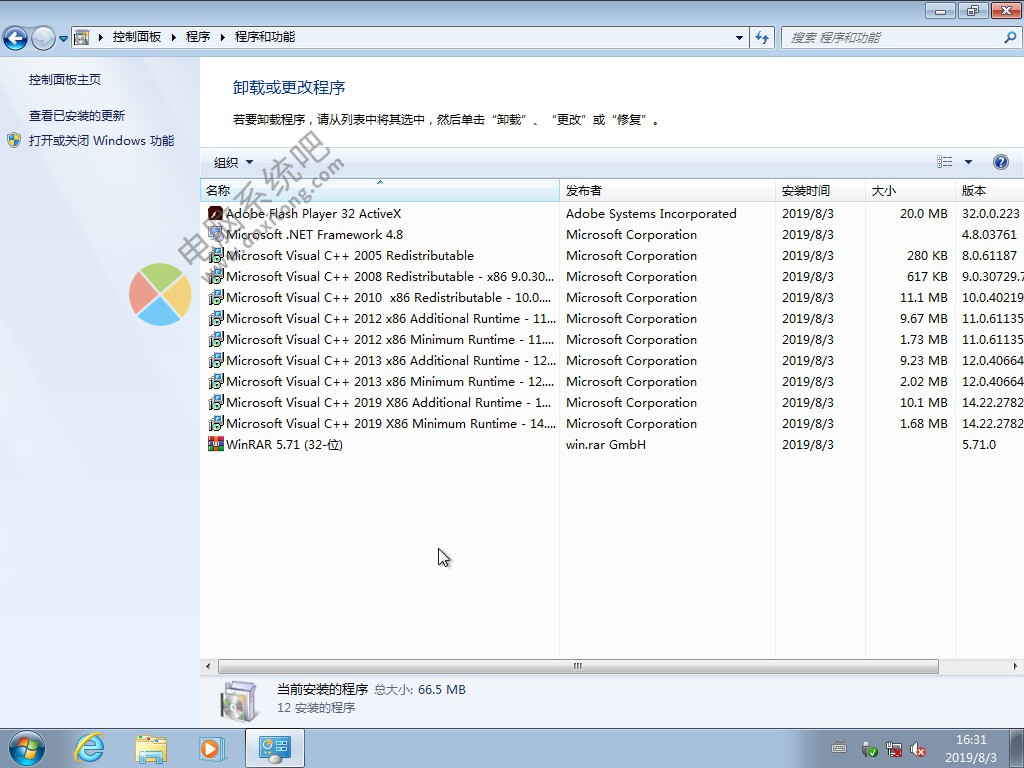Open 查看已安装的更新 link

tap(76, 116)
